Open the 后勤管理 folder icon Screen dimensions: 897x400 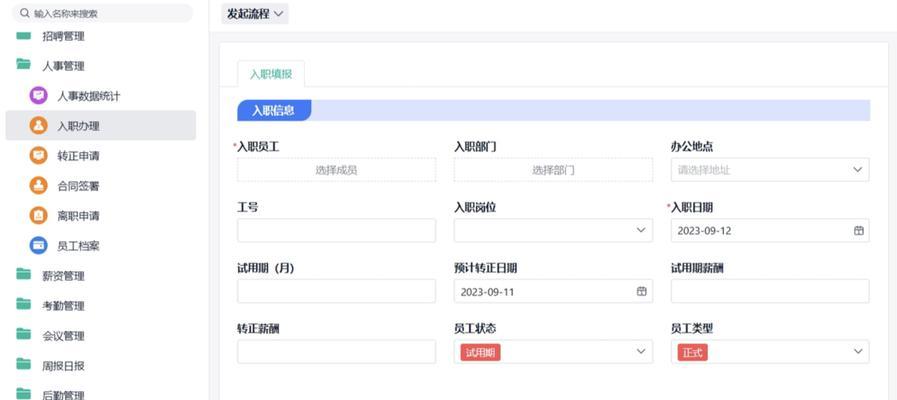click(x=23, y=393)
